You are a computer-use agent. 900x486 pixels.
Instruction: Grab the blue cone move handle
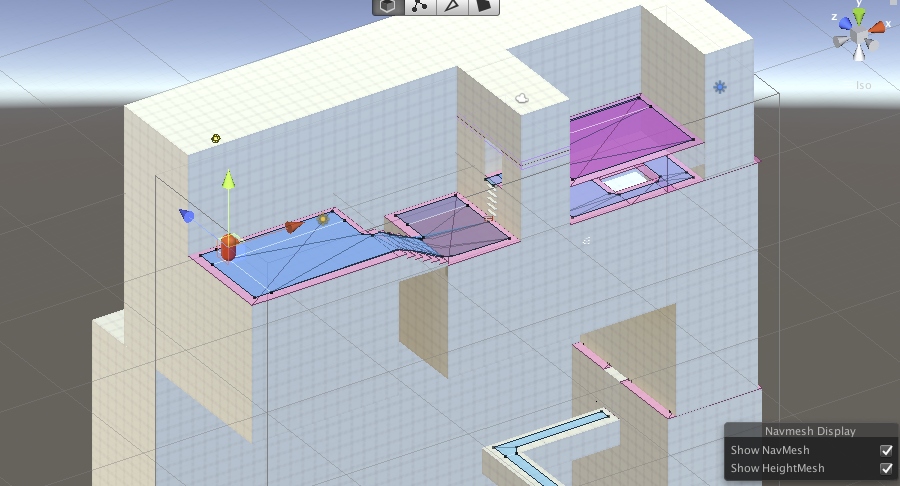coord(187,216)
